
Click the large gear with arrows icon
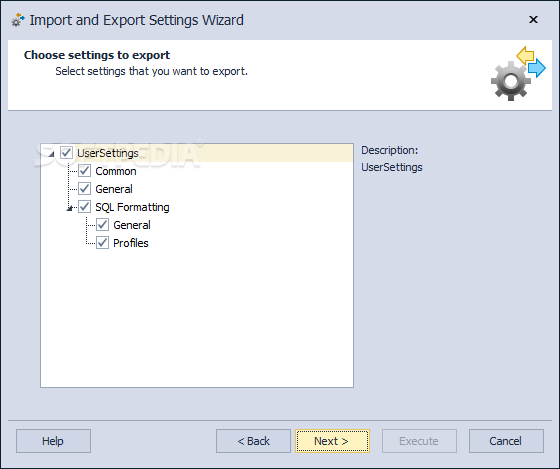518,74
